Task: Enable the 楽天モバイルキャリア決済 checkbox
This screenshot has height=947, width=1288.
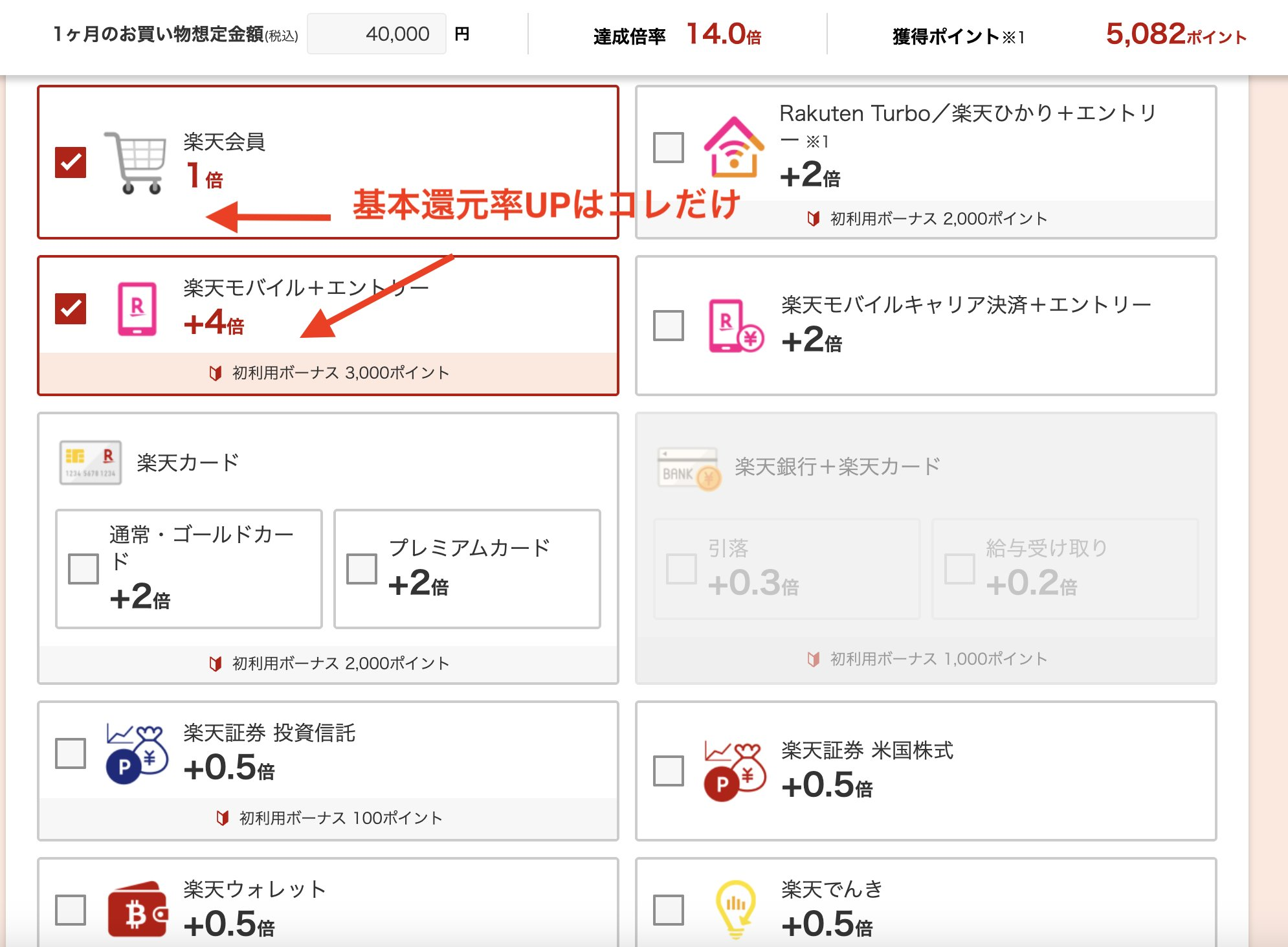Action: pos(669,326)
